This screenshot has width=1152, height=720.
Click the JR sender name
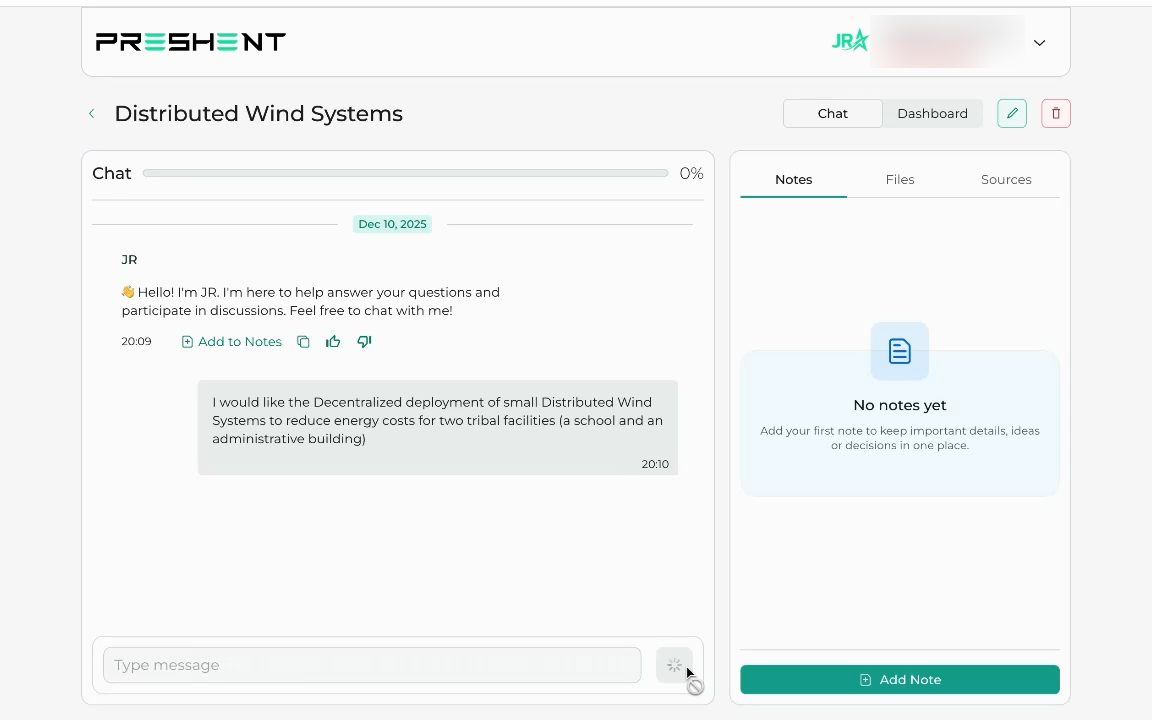click(x=129, y=259)
